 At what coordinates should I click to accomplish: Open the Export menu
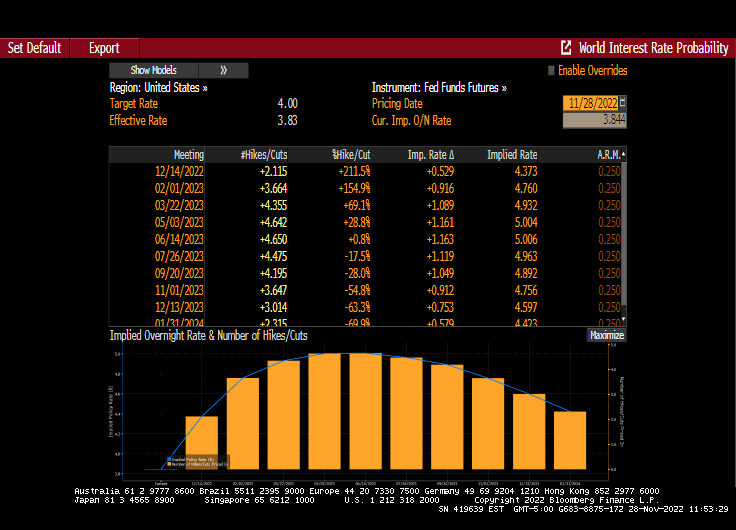tap(104, 48)
